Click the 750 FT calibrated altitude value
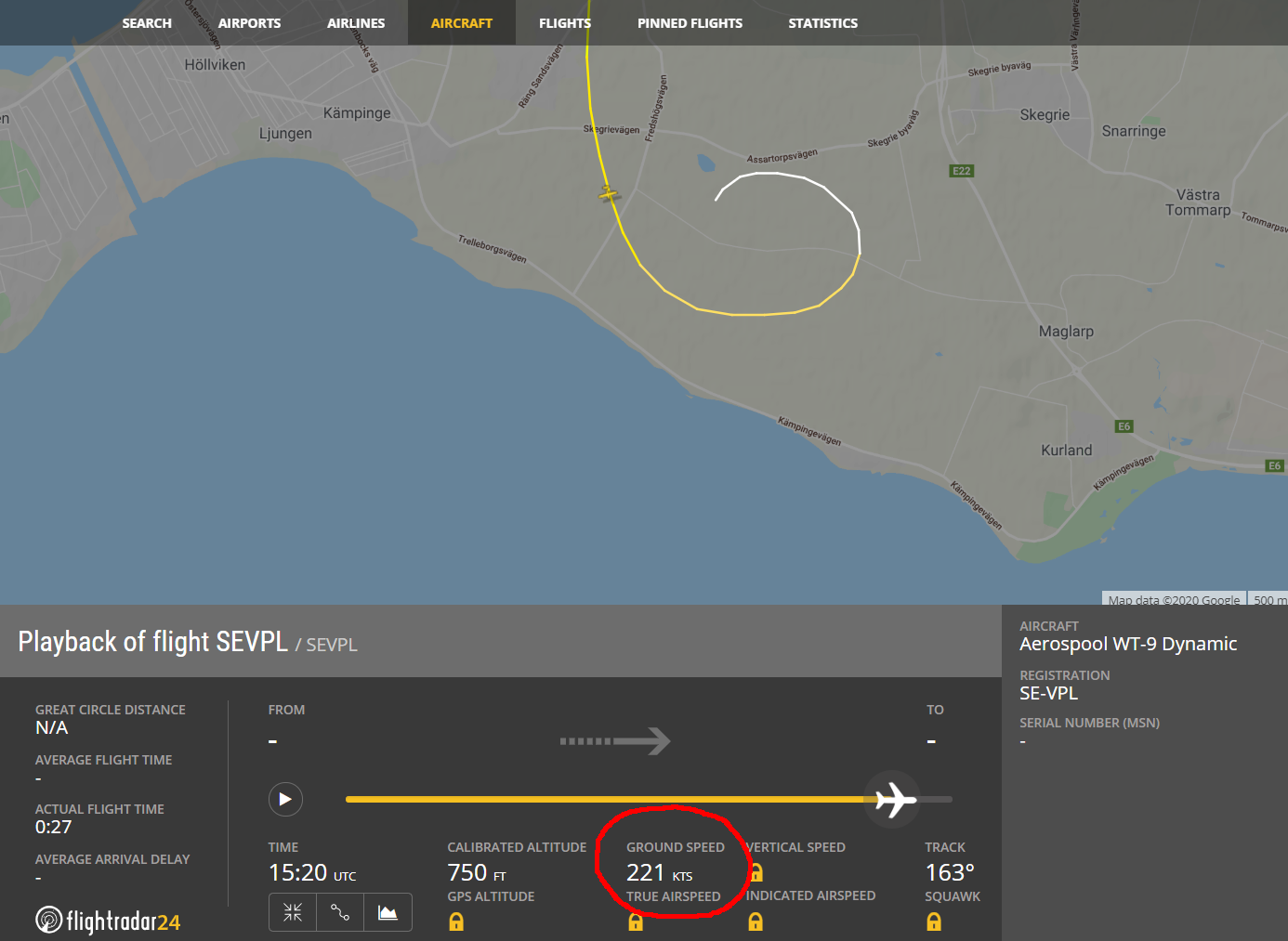Viewport: 1288px width, 941px height. click(477, 873)
